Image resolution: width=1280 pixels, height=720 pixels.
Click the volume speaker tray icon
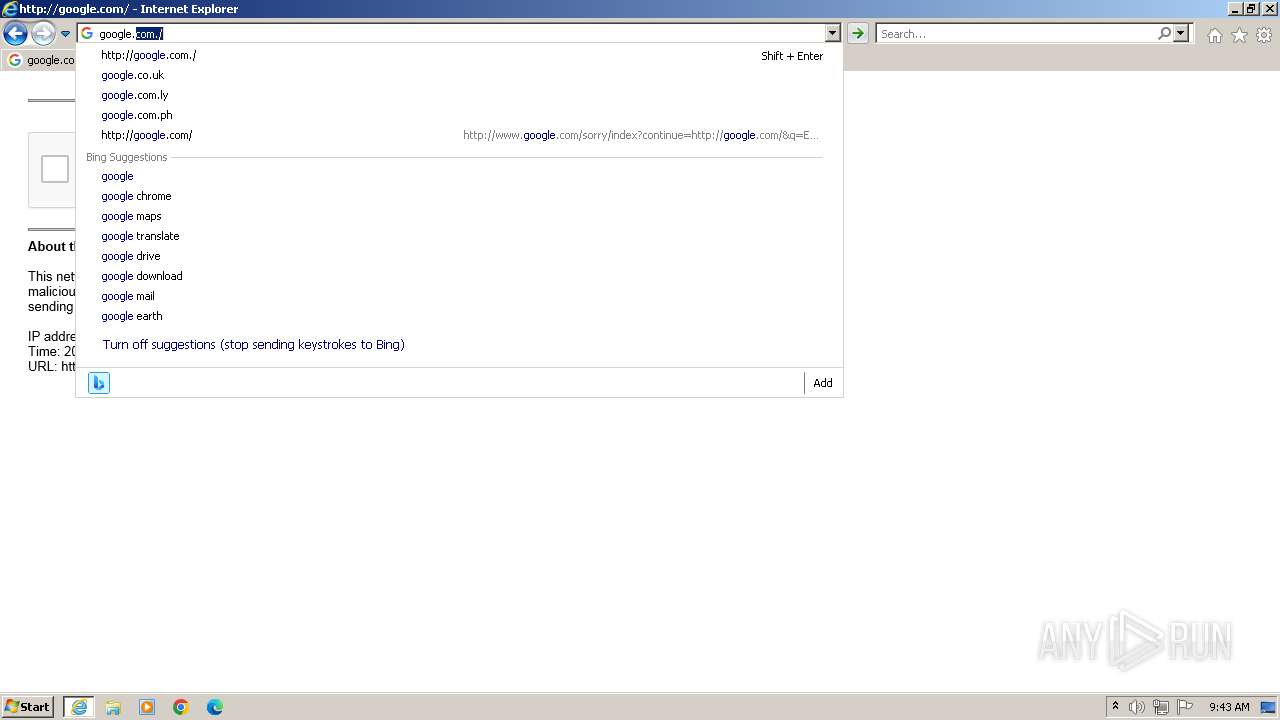pos(1137,707)
